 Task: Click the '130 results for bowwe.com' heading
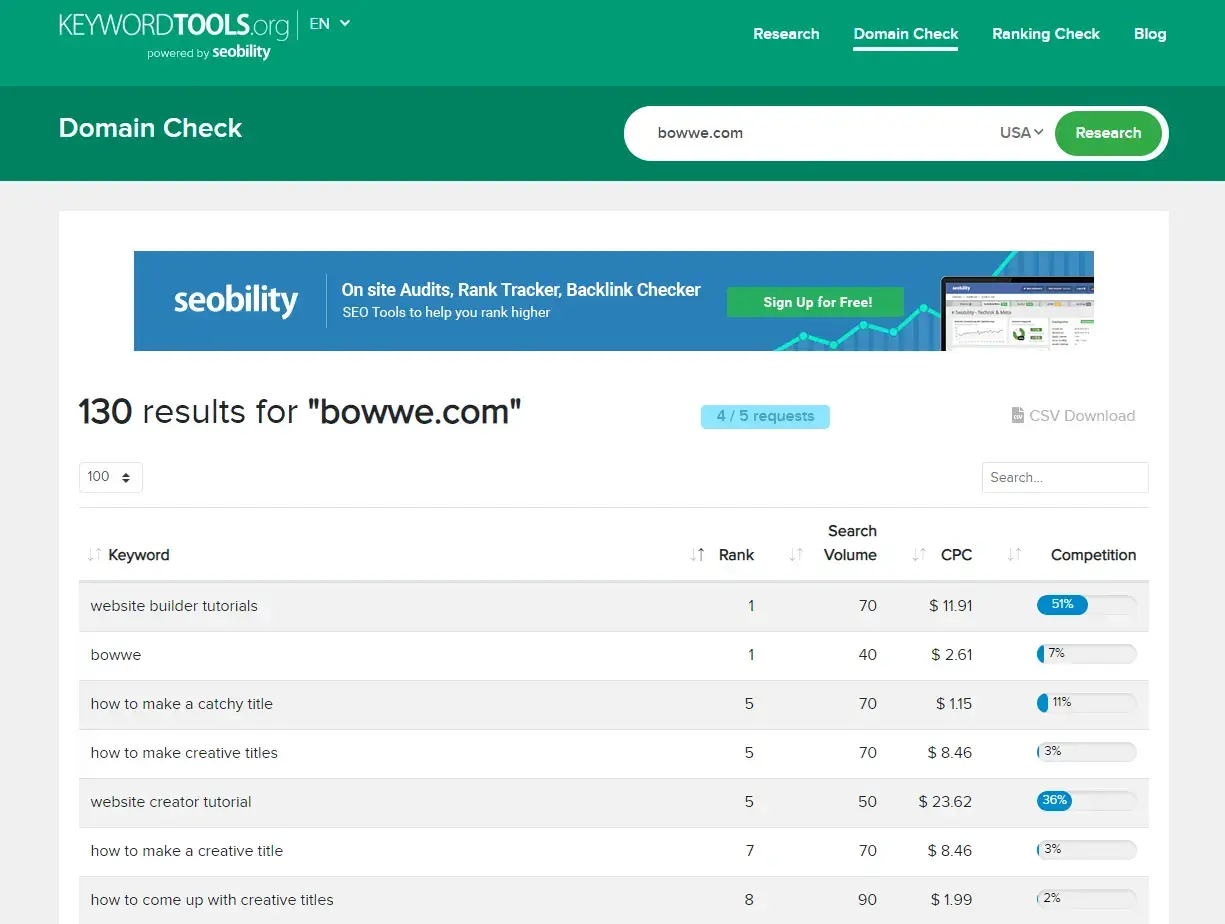coord(300,411)
